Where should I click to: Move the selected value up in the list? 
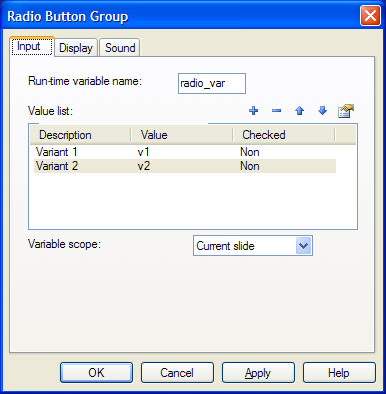[299, 110]
